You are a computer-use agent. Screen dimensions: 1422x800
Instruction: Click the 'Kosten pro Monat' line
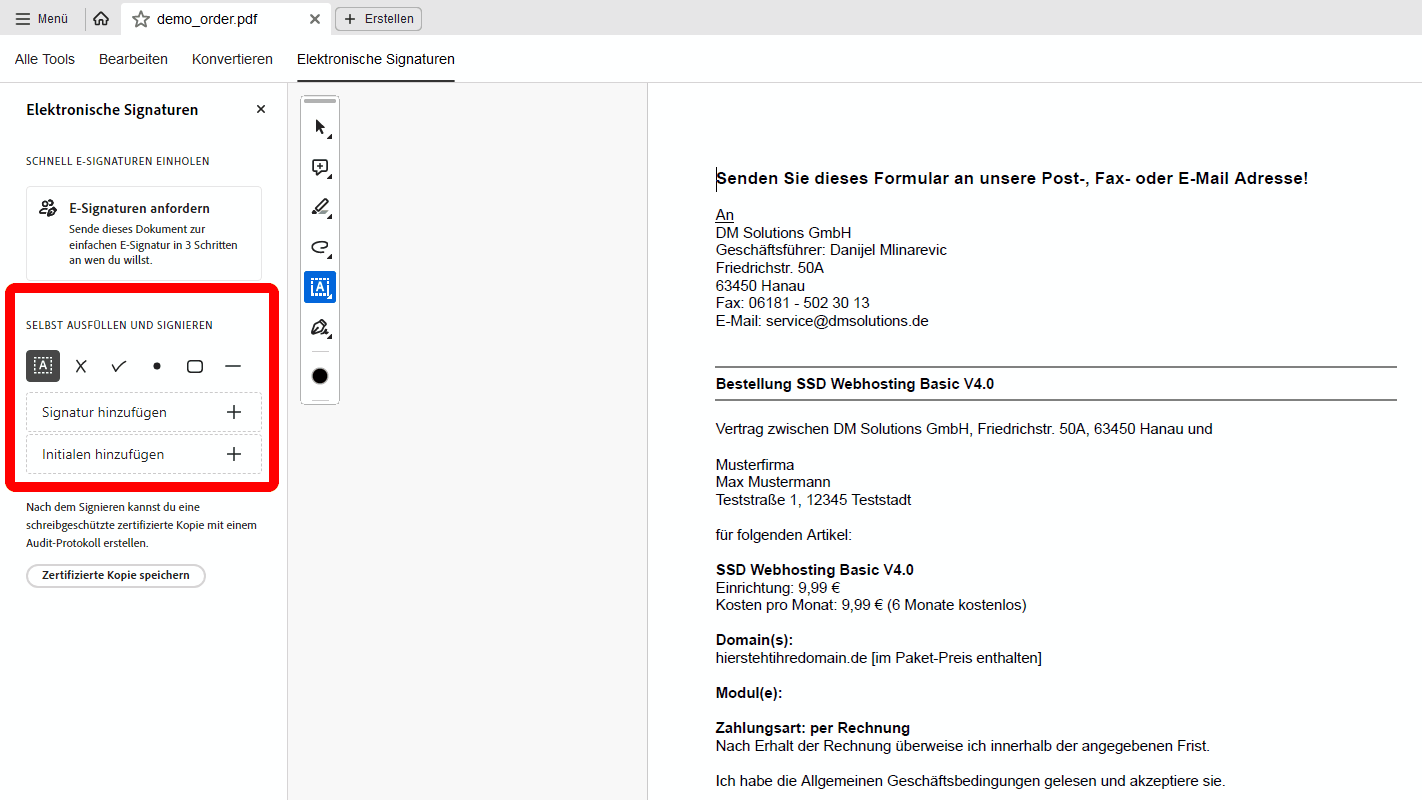(x=871, y=605)
